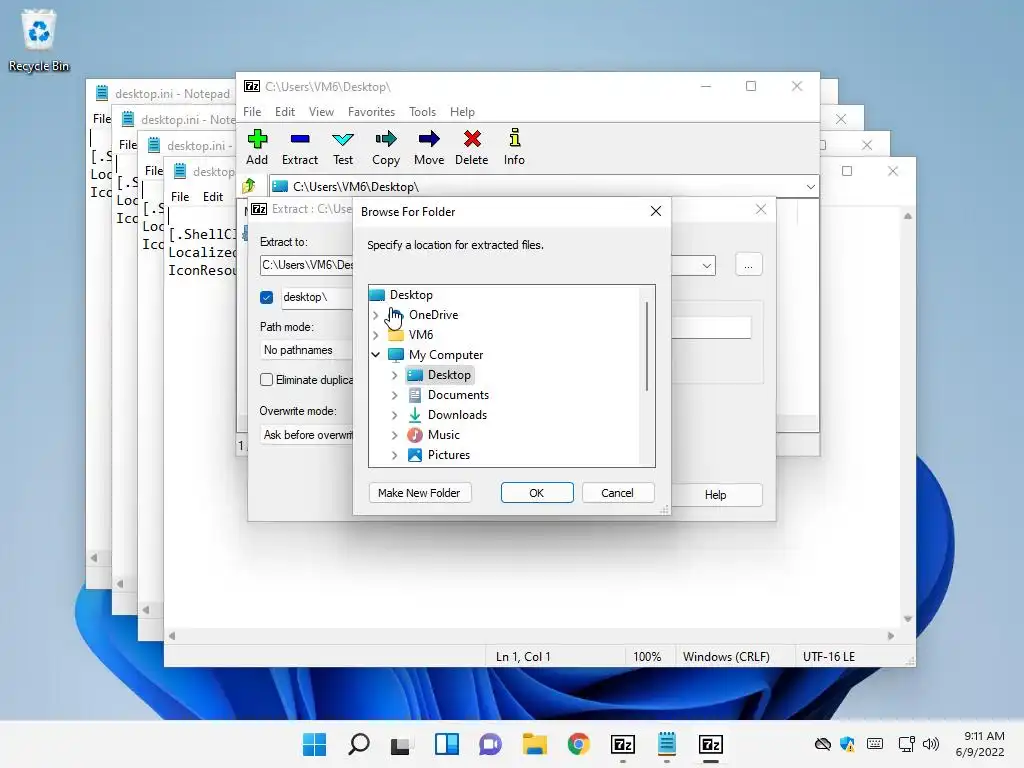Uncheck the desktop\ subfolder checkbox
Viewport: 1024px width, 768px height.
pyautogui.click(x=266, y=297)
